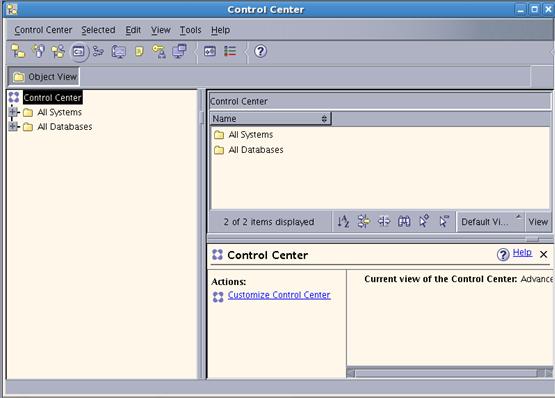The image size is (555, 398).
Task: Click the Customize Columns icon
Action: pos(384,221)
